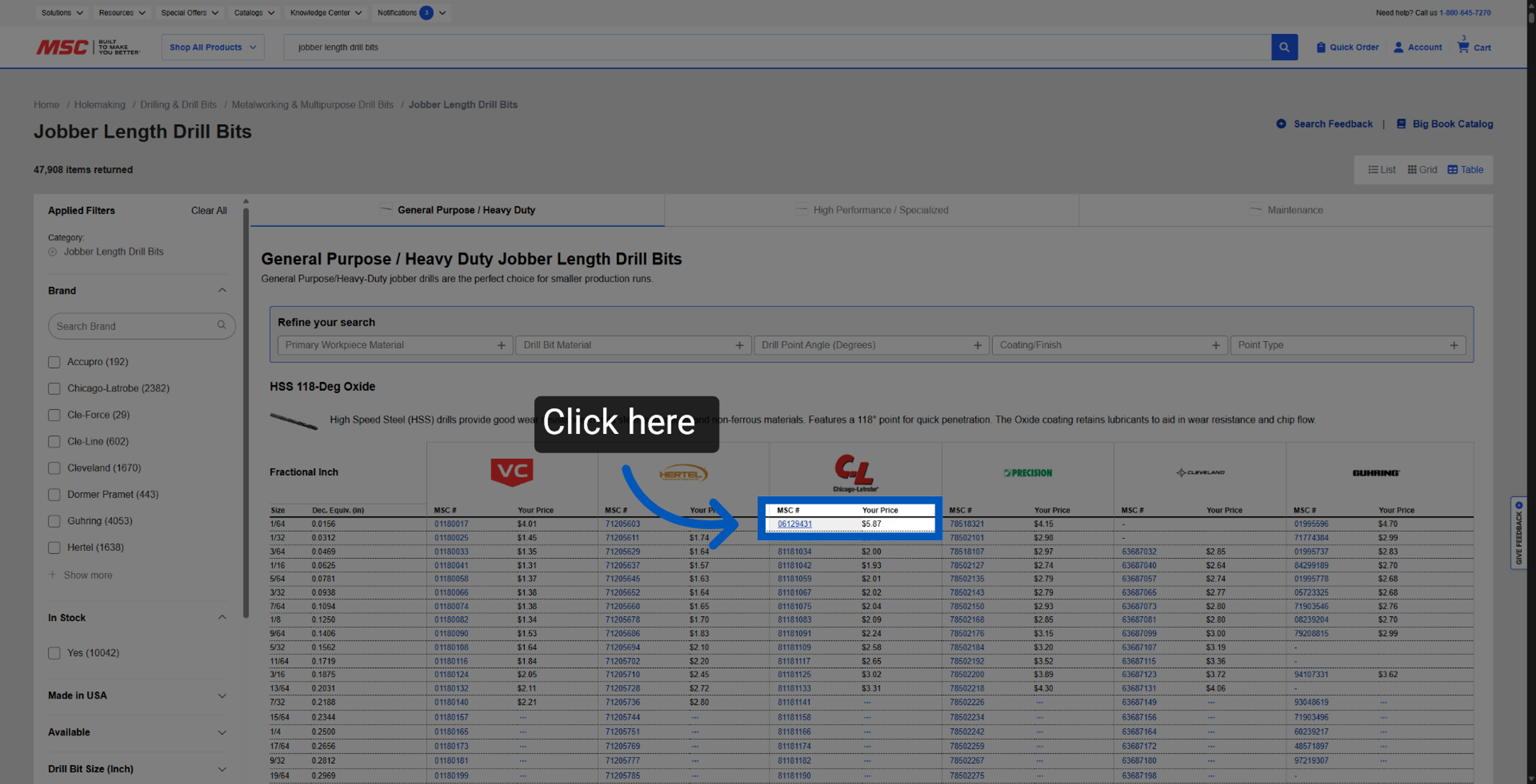Check the Chicago-Latrobe brand checkbox
The width and height of the screenshot is (1536, 784).
click(54, 388)
